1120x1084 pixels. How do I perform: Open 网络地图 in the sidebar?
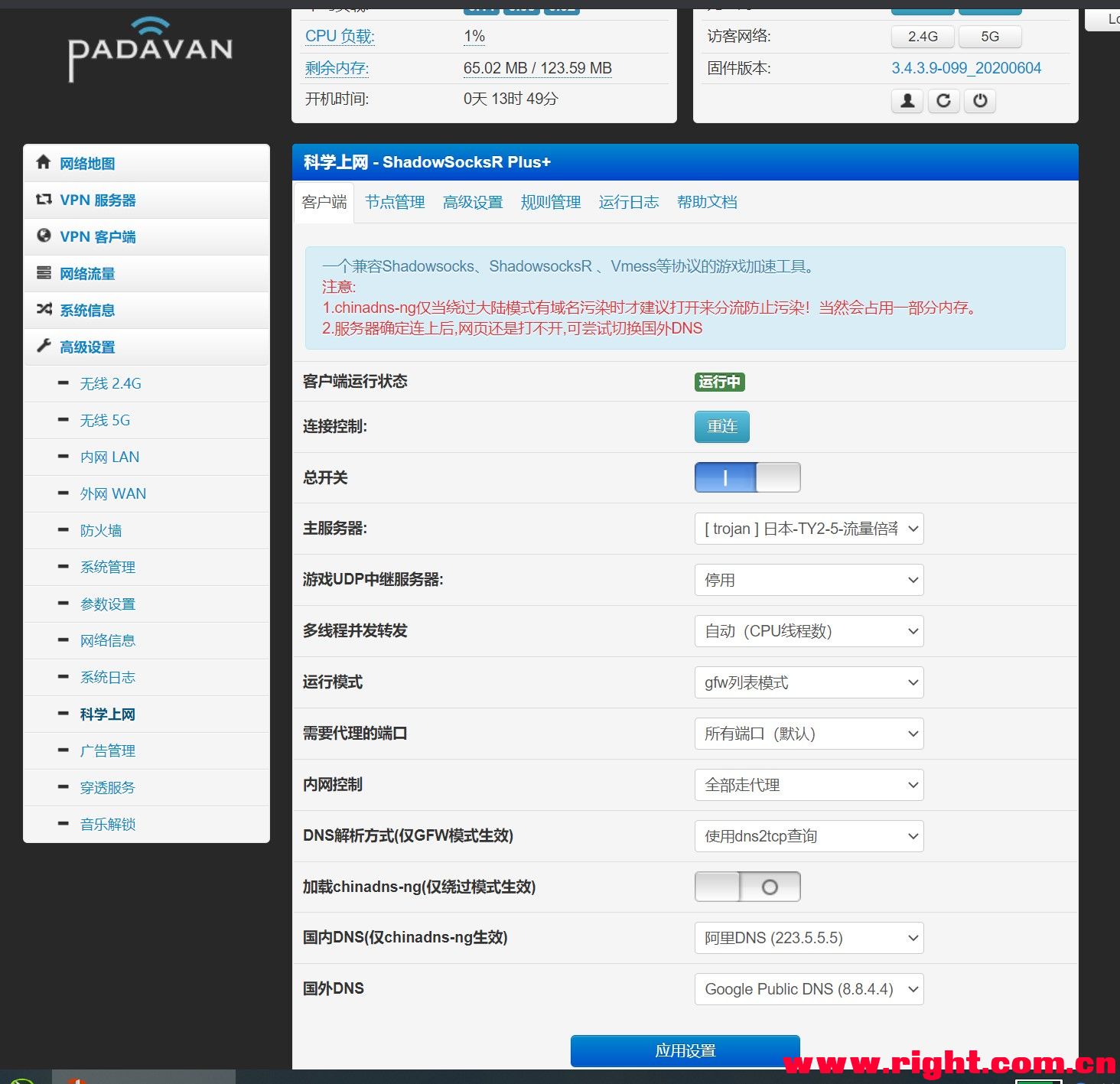pos(147,163)
